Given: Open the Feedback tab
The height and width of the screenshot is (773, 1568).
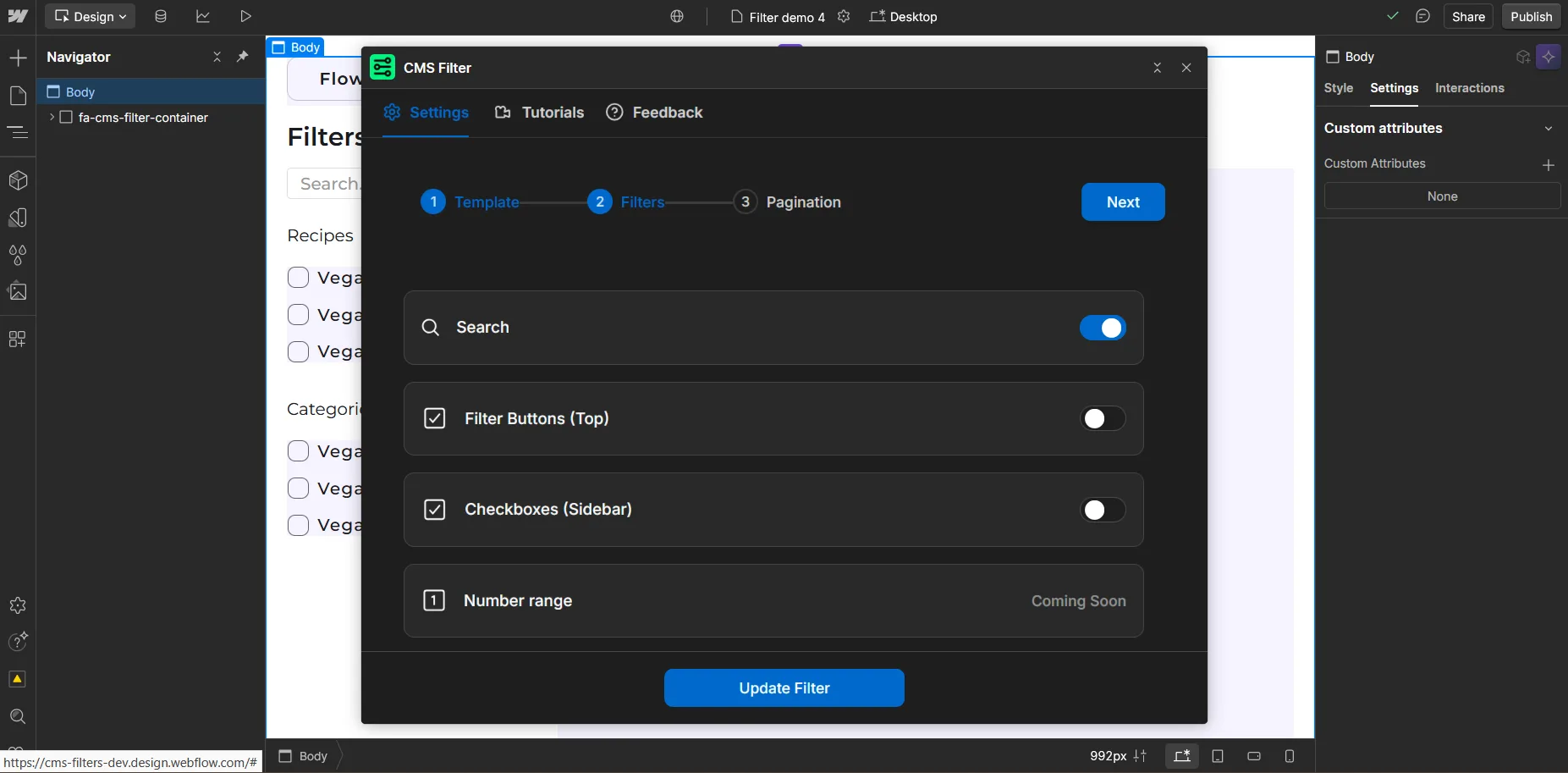Looking at the screenshot, I should [654, 113].
